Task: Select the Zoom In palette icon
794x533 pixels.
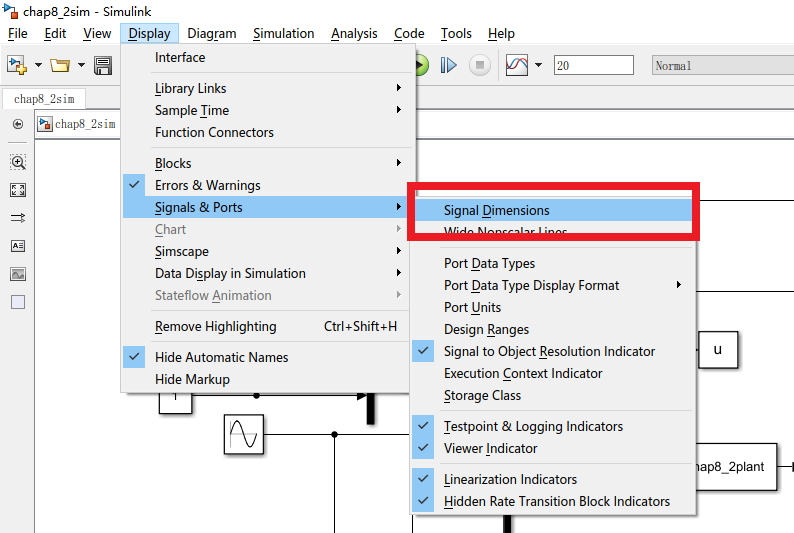Action: click(x=18, y=162)
